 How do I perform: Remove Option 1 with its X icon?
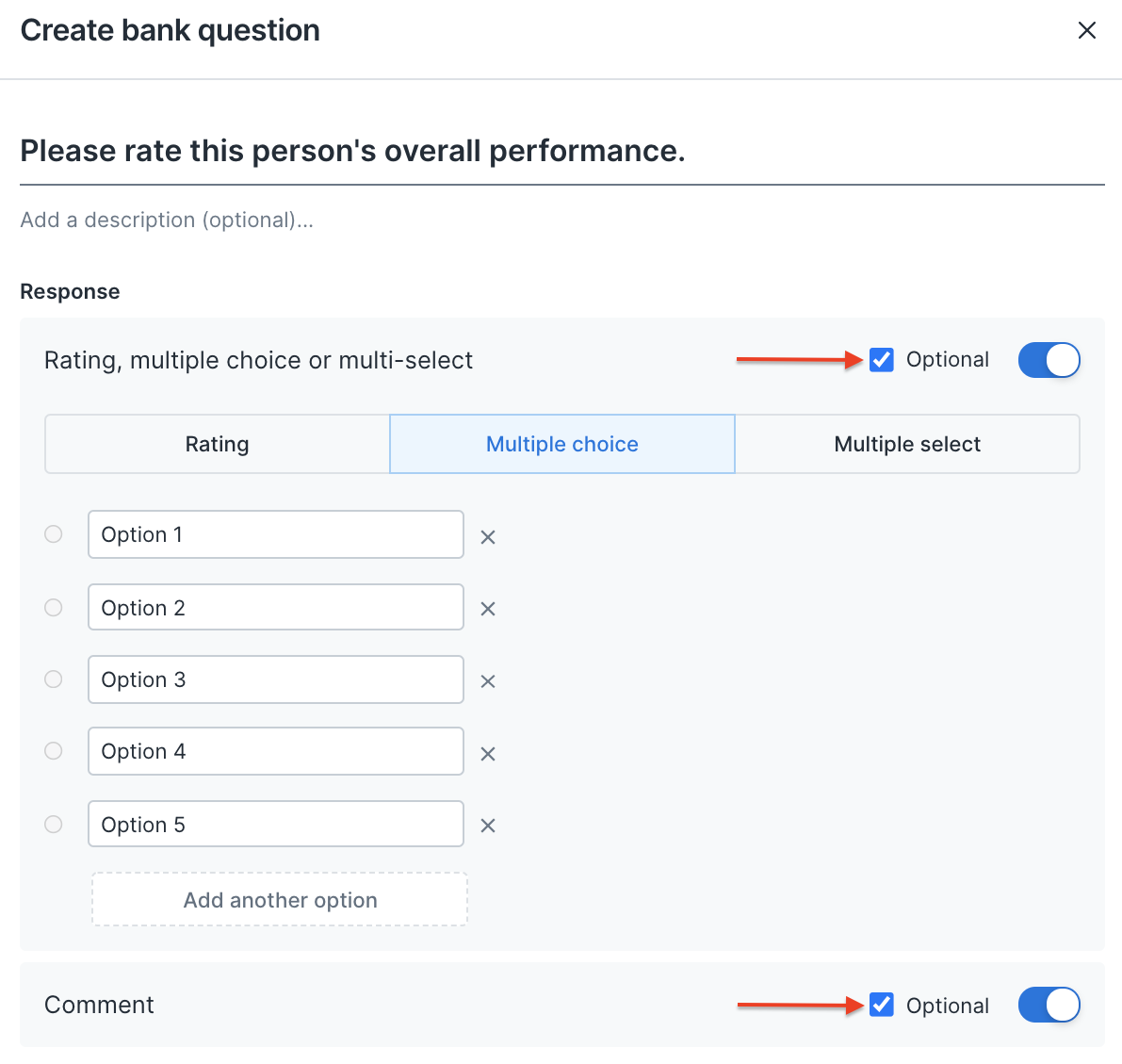pos(488,537)
